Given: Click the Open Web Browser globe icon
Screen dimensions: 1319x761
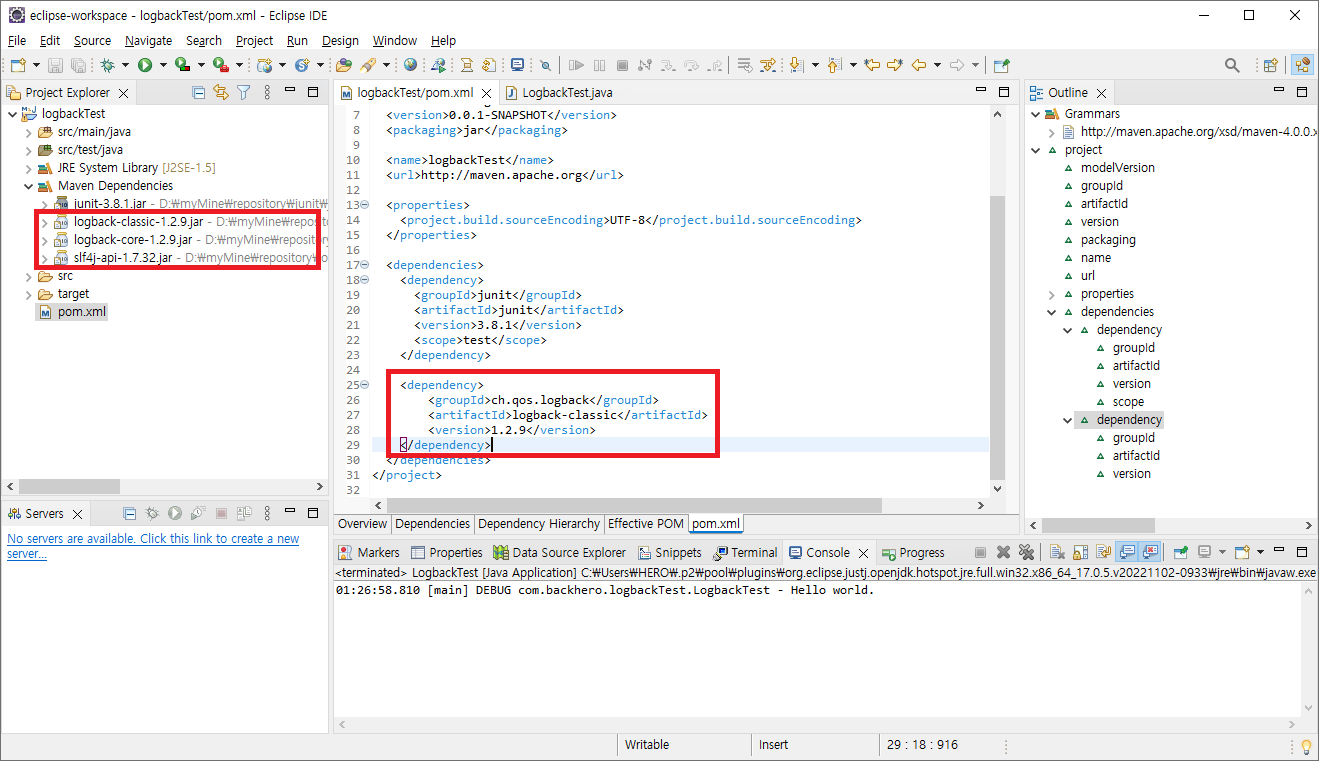Looking at the screenshot, I should [410, 65].
